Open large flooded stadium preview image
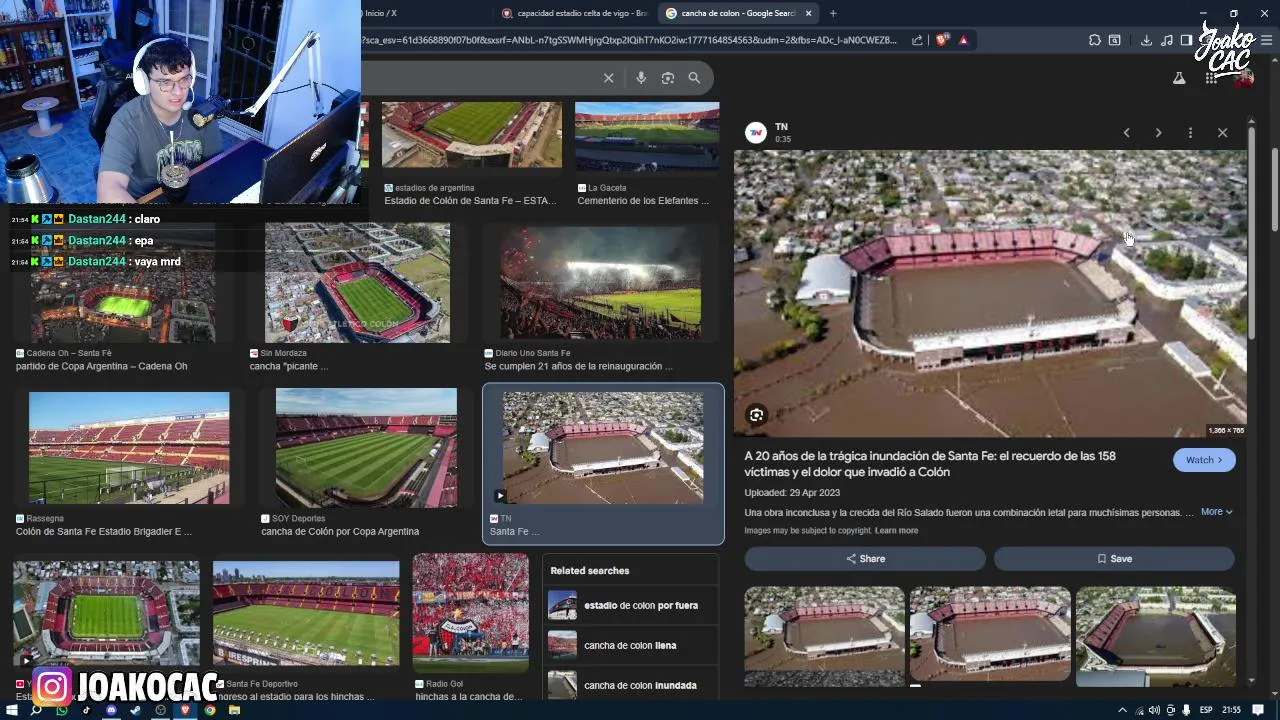 pyautogui.click(x=990, y=294)
